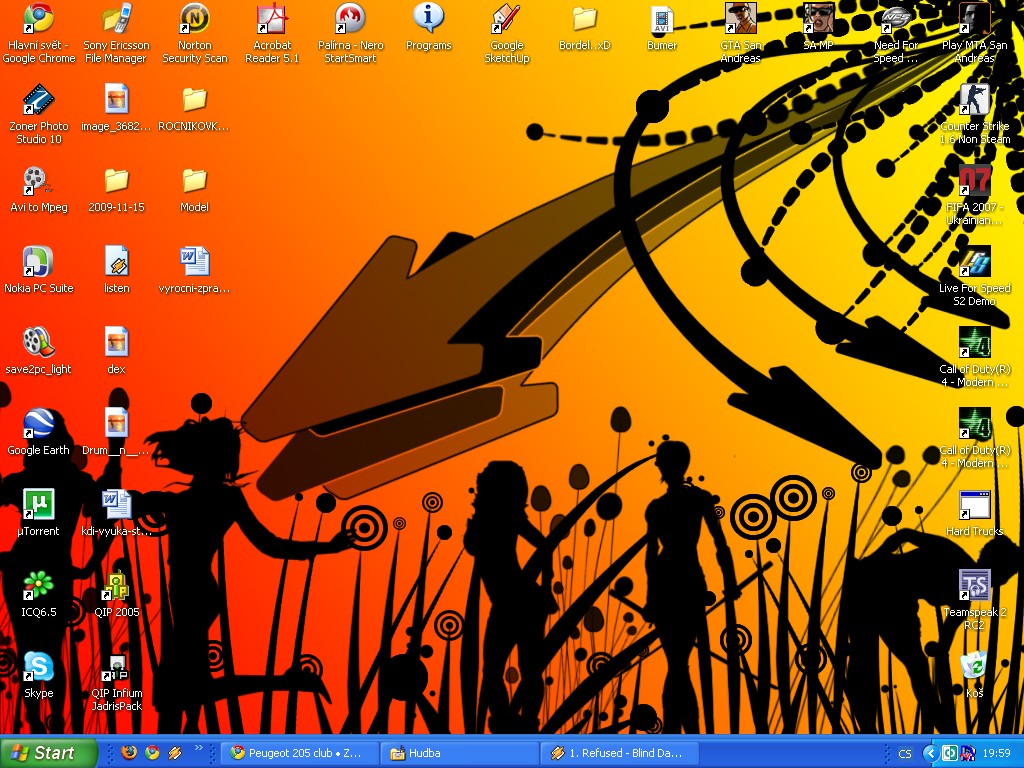Launch Nokia PC Suite from the desktop
The width and height of the screenshot is (1024, 768).
38,263
